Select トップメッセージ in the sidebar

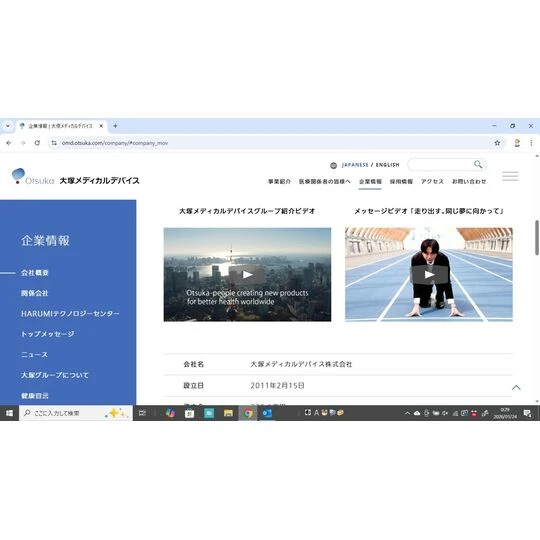click(x=48, y=334)
